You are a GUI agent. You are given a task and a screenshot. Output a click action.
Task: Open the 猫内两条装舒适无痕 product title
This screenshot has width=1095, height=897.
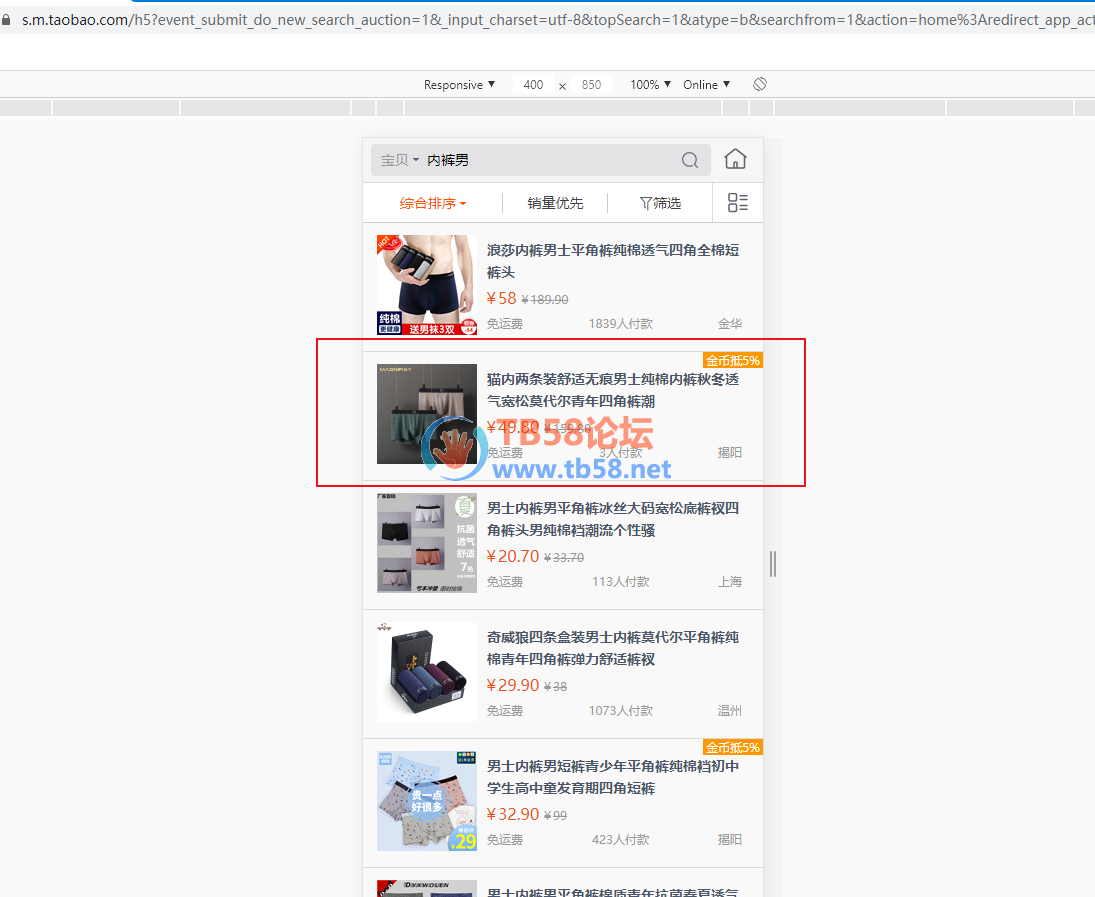[x=612, y=390]
